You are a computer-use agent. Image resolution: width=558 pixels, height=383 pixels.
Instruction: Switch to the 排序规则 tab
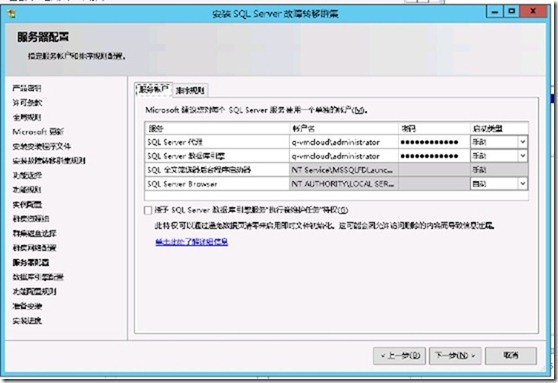pos(190,90)
